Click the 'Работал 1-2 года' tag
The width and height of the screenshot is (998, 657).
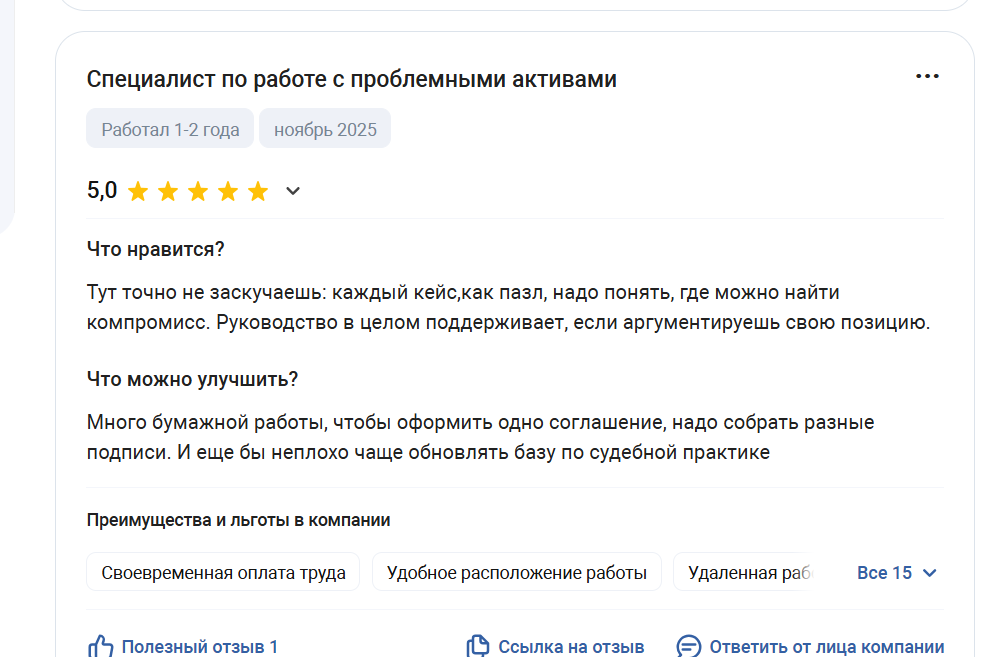coord(170,129)
